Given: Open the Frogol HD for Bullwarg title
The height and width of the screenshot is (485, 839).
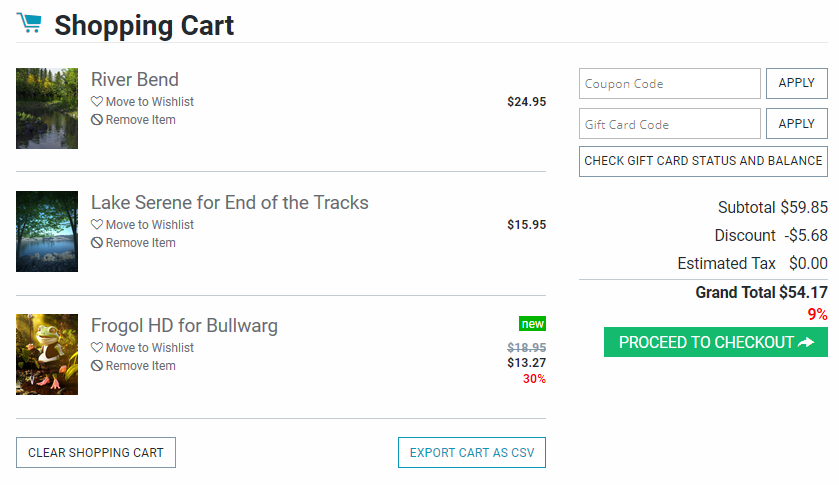Looking at the screenshot, I should pos(184,326).
